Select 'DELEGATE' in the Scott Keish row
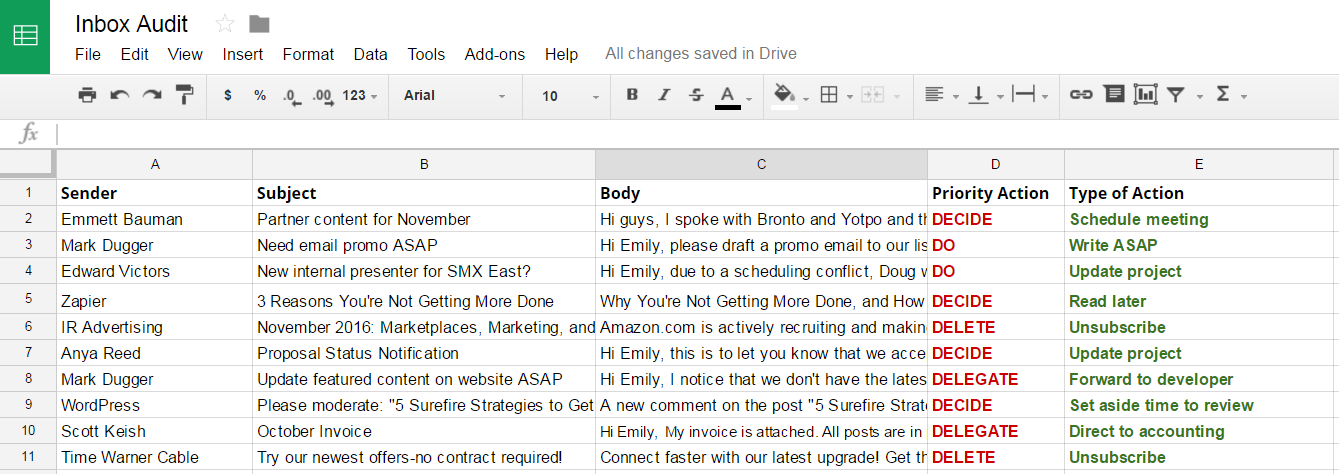1339x474 pixels. tap(996, 431)
